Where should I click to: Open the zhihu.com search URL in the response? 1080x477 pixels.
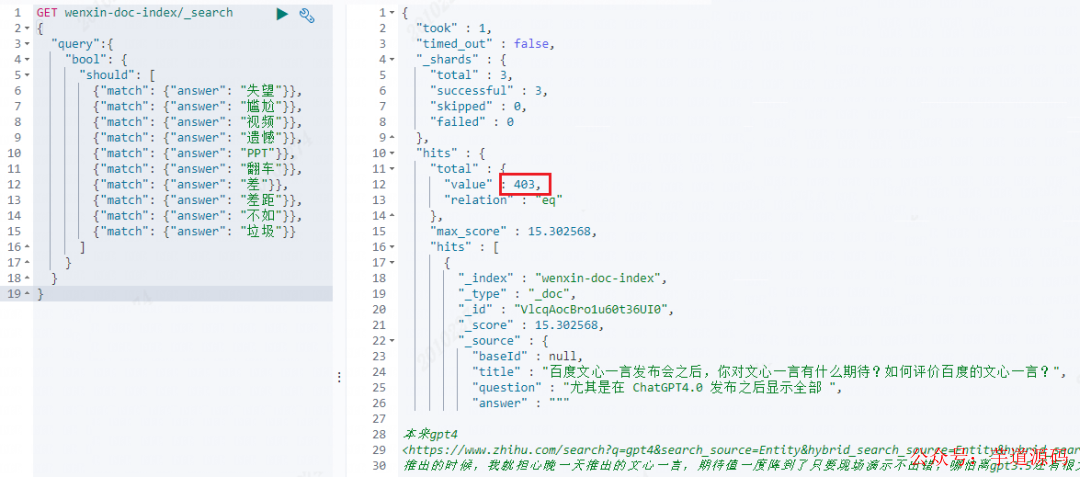click(740, 449)
